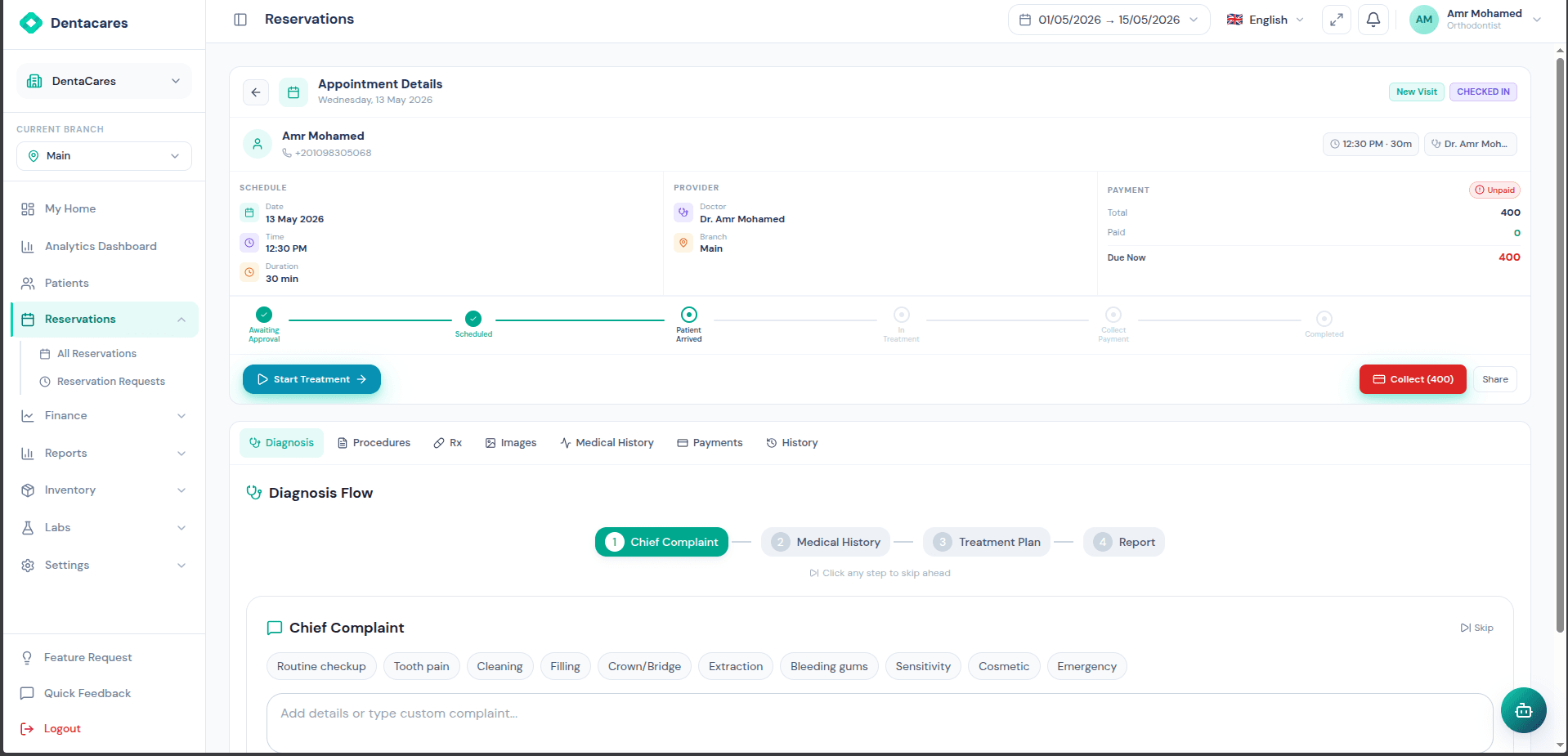Click the AM user avatar
This screenshot has height=756, width=1568.
pos(1424,20)
